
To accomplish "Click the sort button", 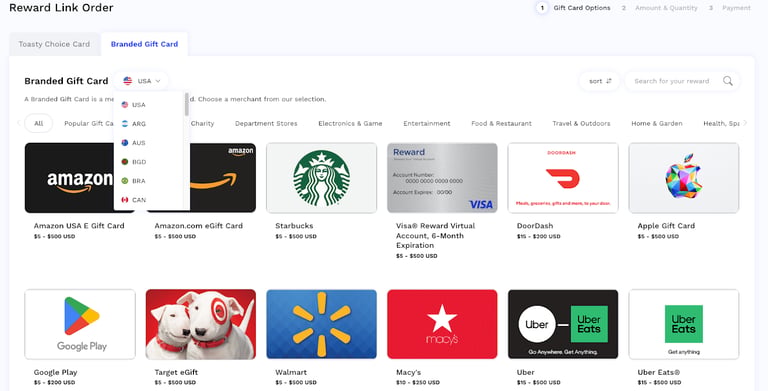I will click(600, 81).
